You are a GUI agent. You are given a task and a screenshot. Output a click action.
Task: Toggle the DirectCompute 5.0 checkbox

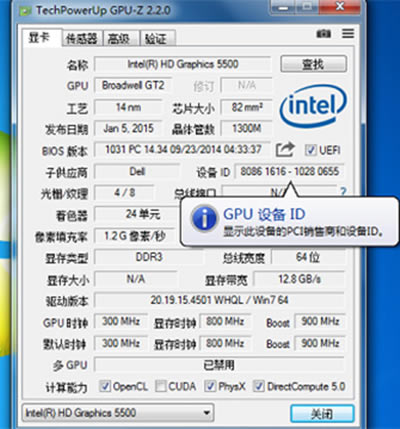(259, 386)
